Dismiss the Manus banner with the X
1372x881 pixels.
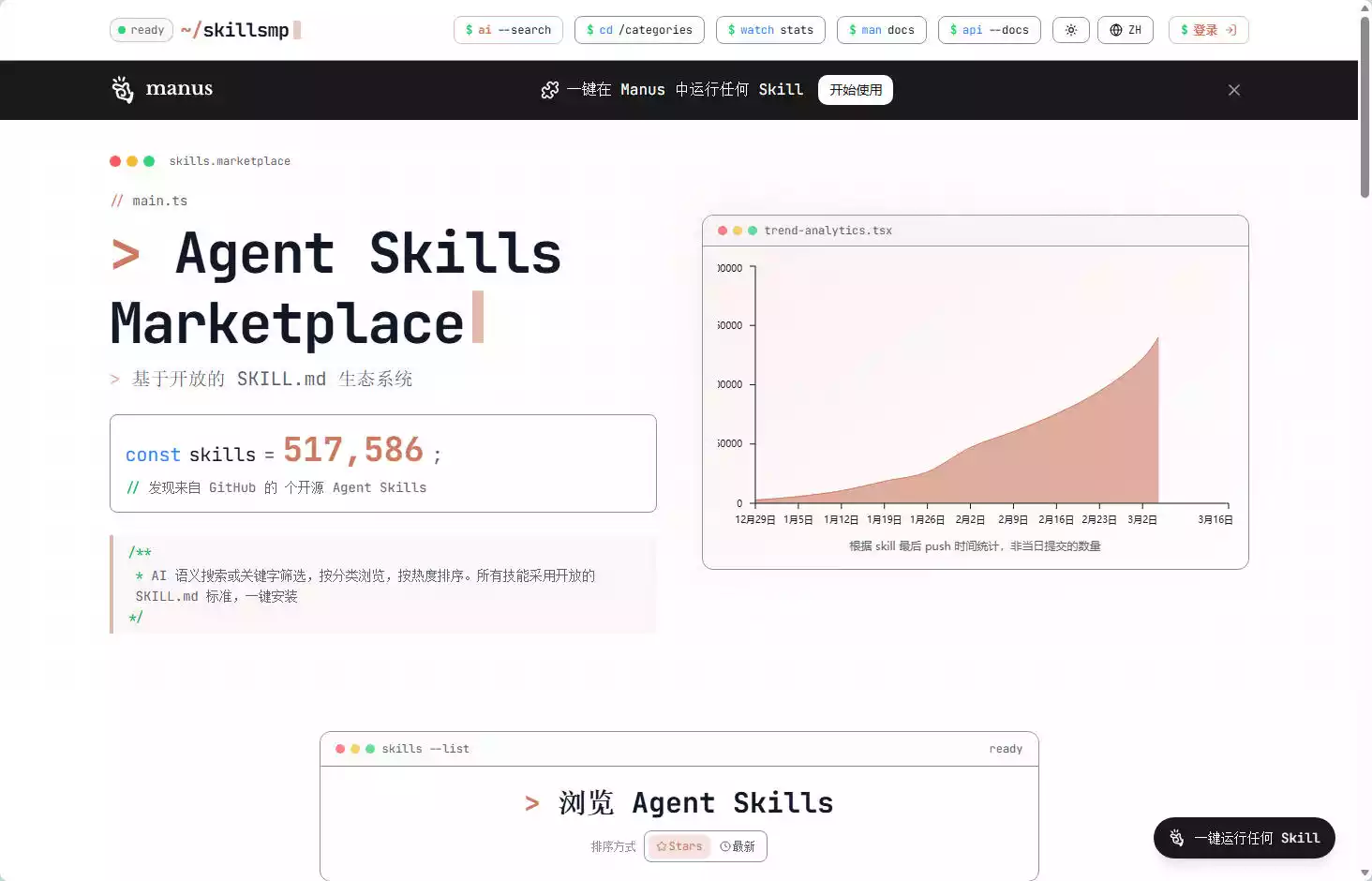point(1234,90)
